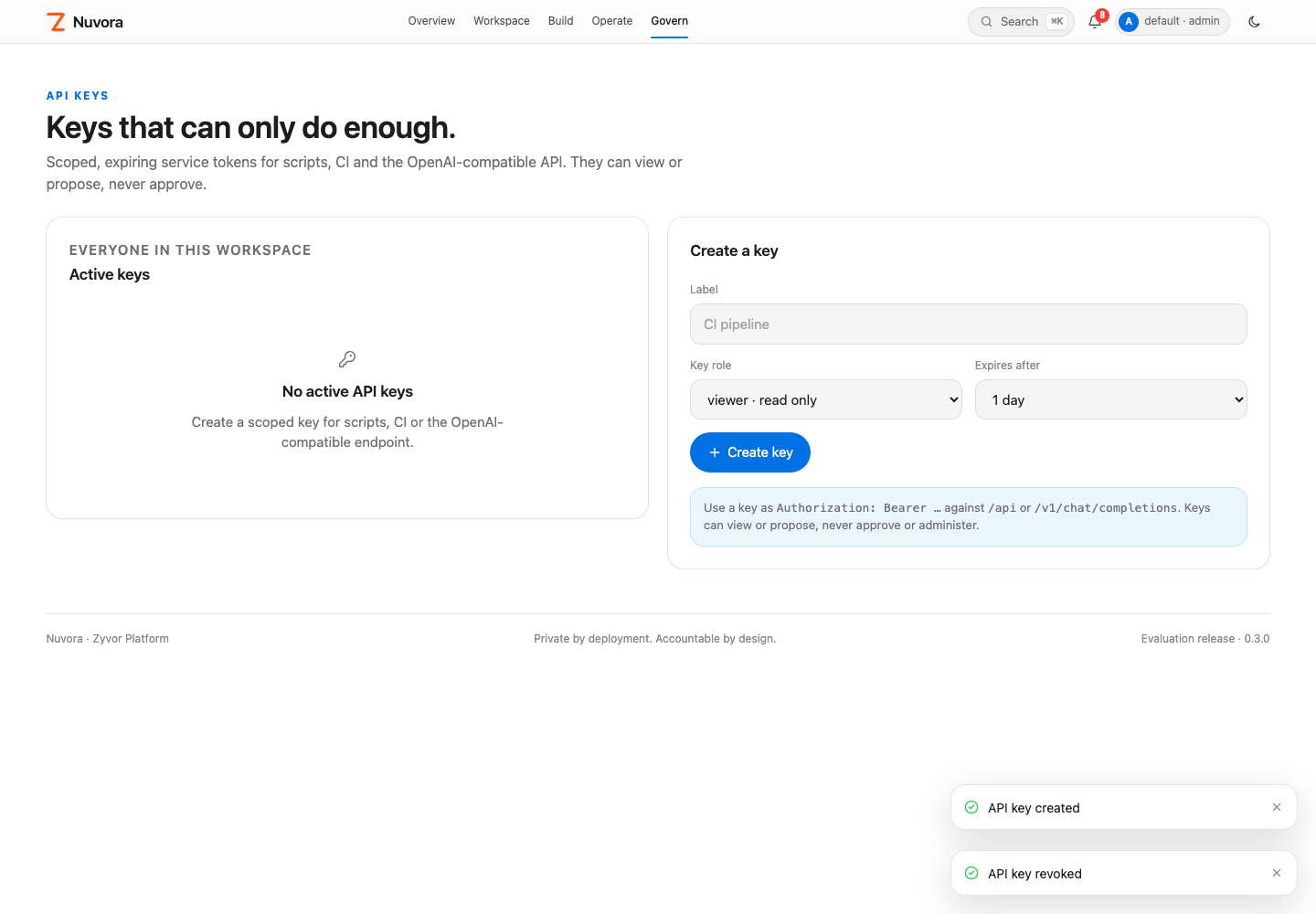Click the Create key button
Image resolution: width=1316 pixels, height=914 pixels.
pyautogui.click(x=750, y=452)
